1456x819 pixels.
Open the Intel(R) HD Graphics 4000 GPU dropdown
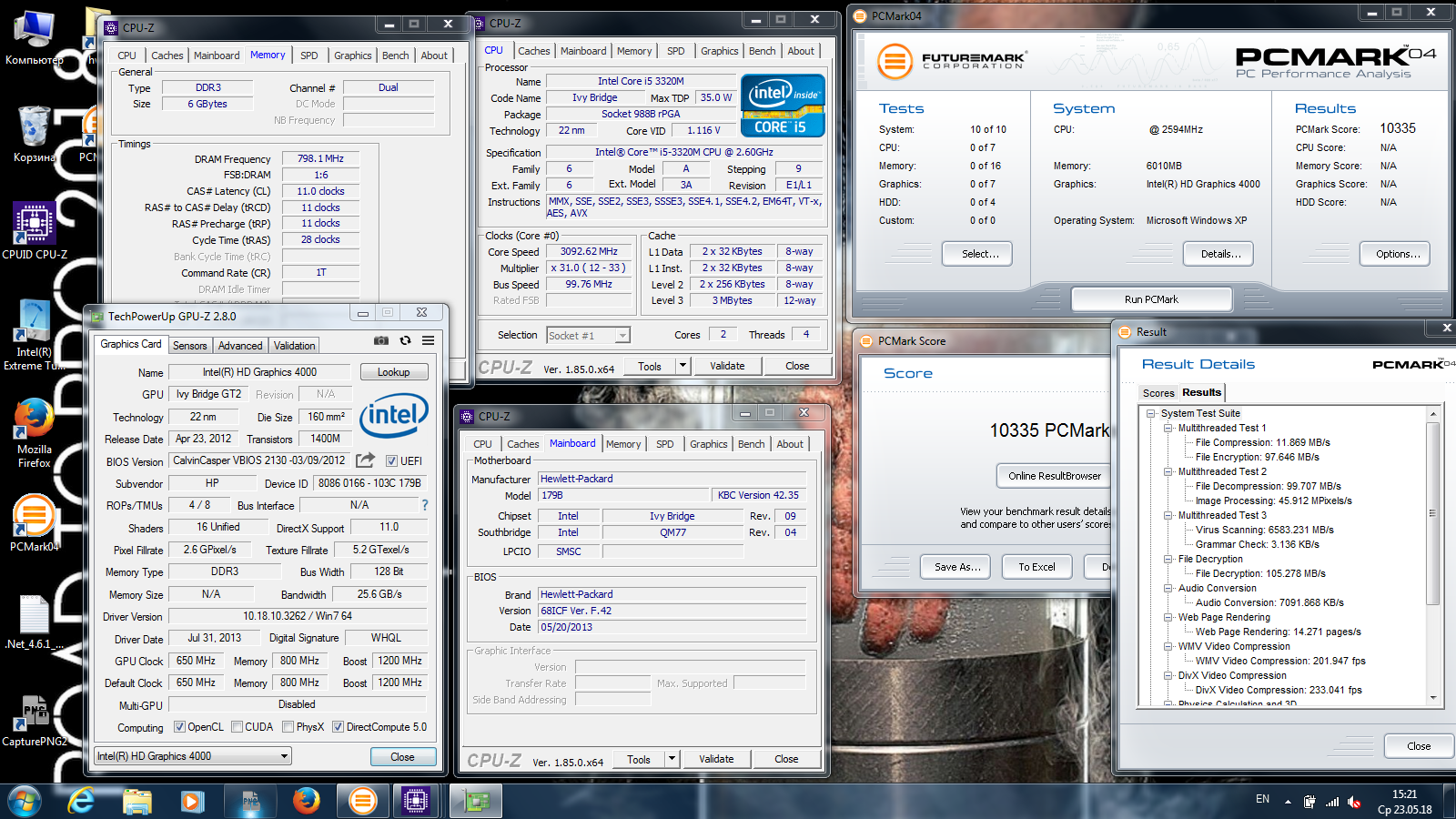(193, 755)
